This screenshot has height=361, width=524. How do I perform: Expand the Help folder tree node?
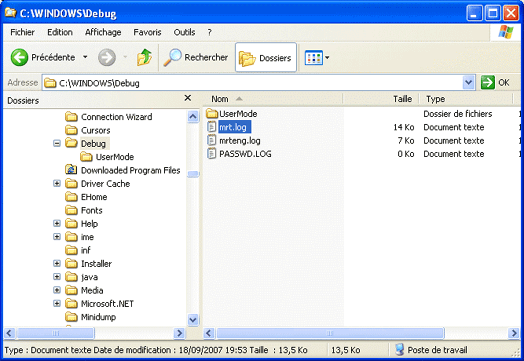pos(57,223)
